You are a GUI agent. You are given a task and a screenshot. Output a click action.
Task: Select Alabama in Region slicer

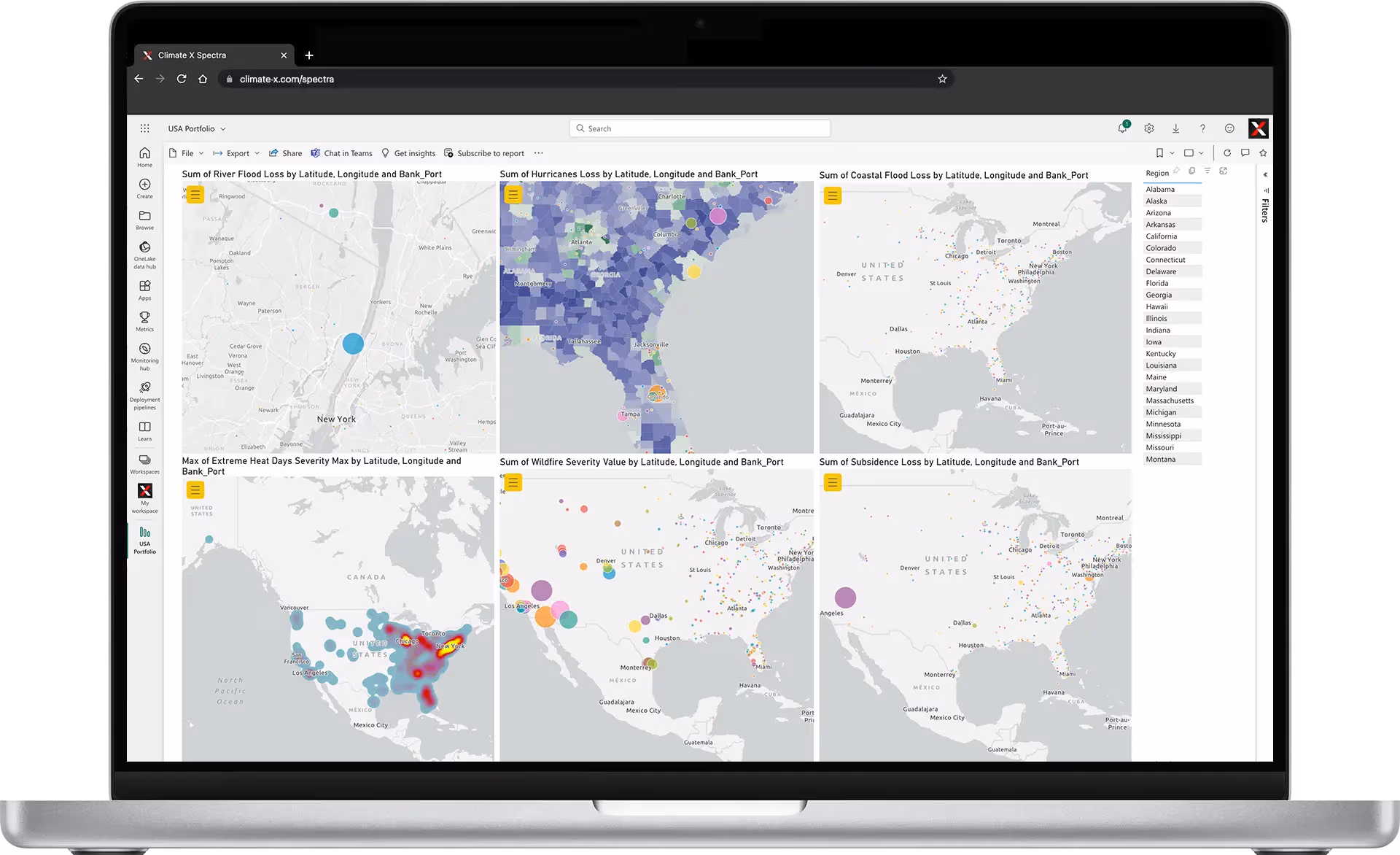pyautogui.click(x=1172, y=189)
